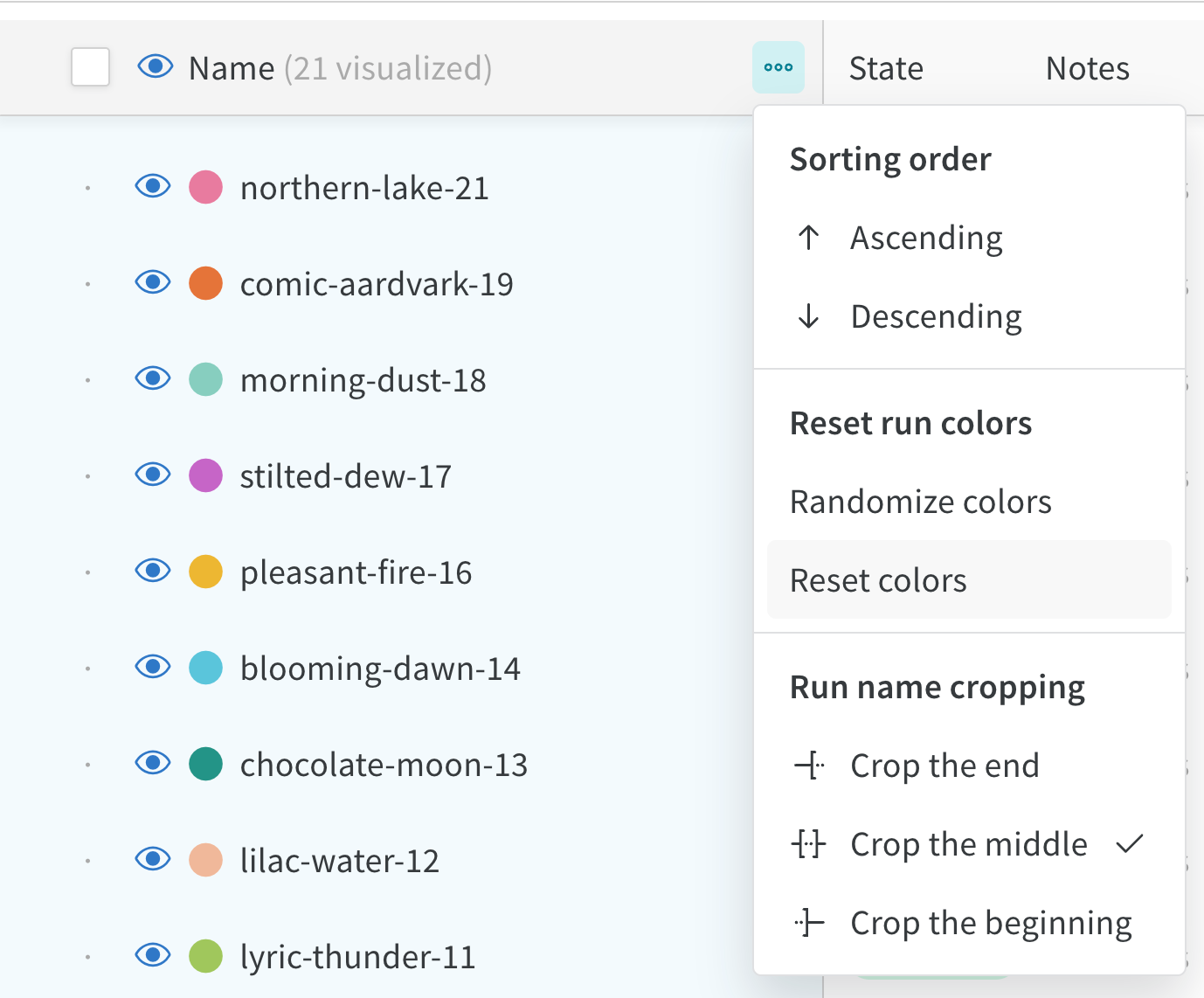The width and height of the screenshot is (1204, 998).
Task: Click the State column header
Action: pos(885,66)
